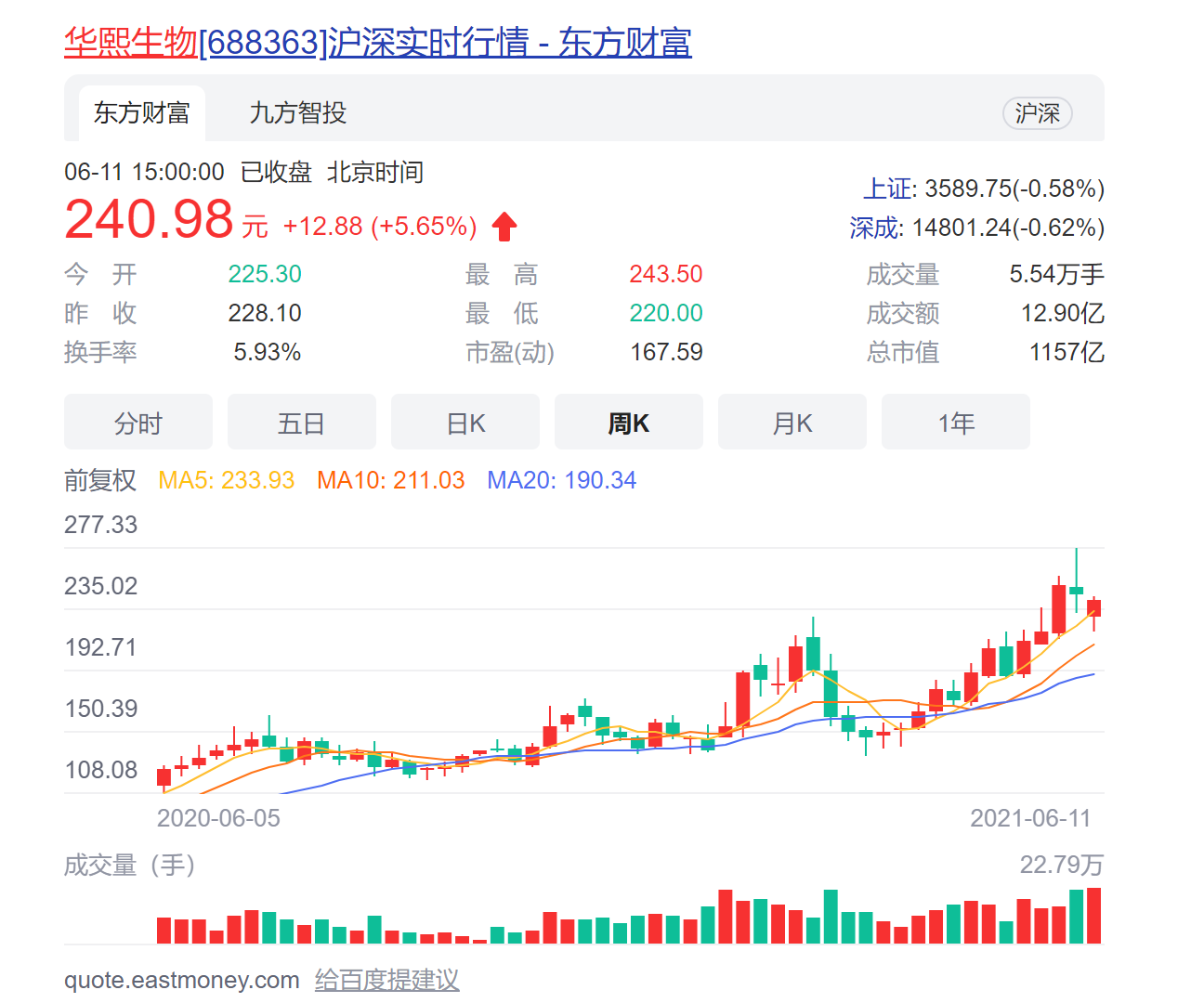The height and width of the screenshot is (1003, 1204).
Task: Click the 277.33 price axis label
Action: [100, 525]
